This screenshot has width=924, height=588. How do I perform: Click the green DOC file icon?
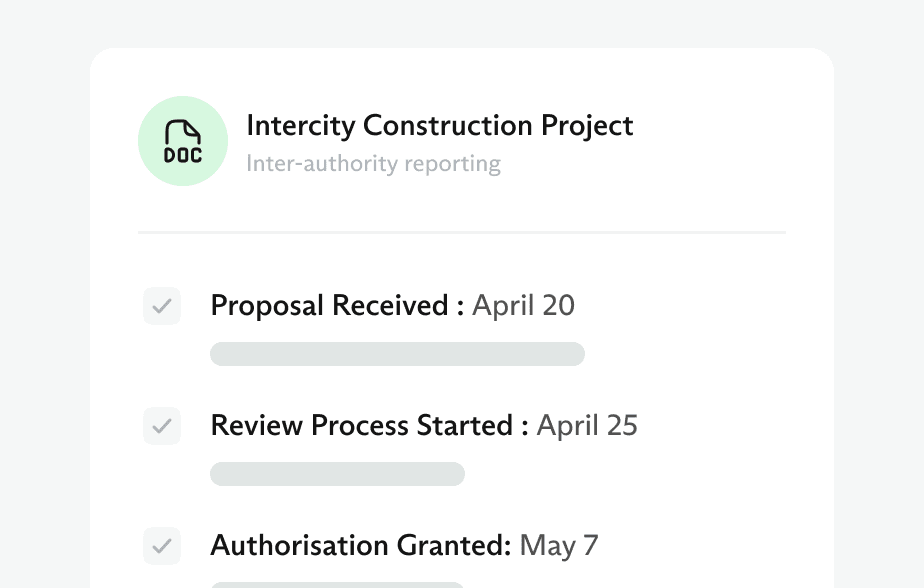(x=183, y=141)
